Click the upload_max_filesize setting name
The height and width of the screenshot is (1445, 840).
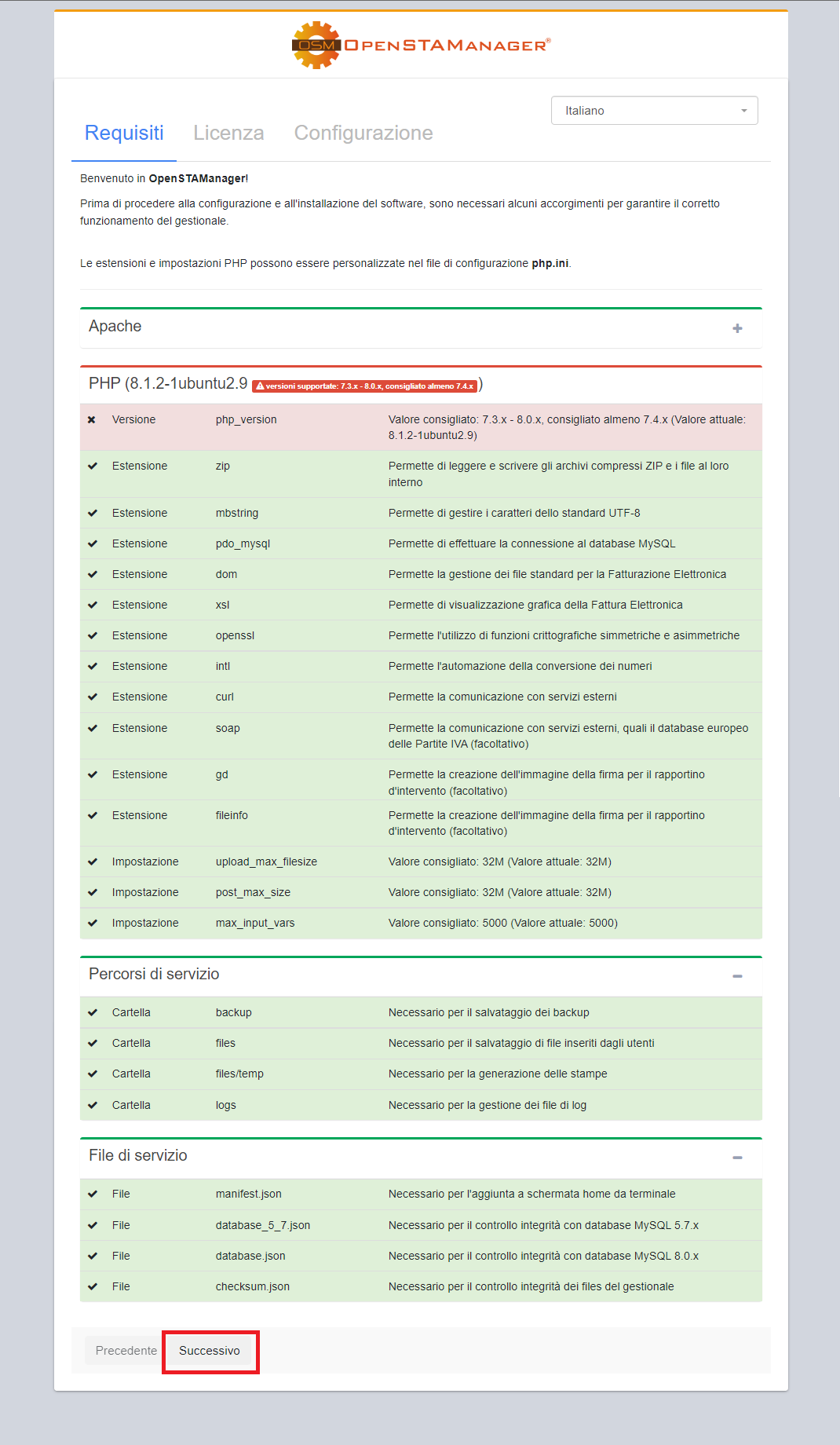click(x=267, y=862)
